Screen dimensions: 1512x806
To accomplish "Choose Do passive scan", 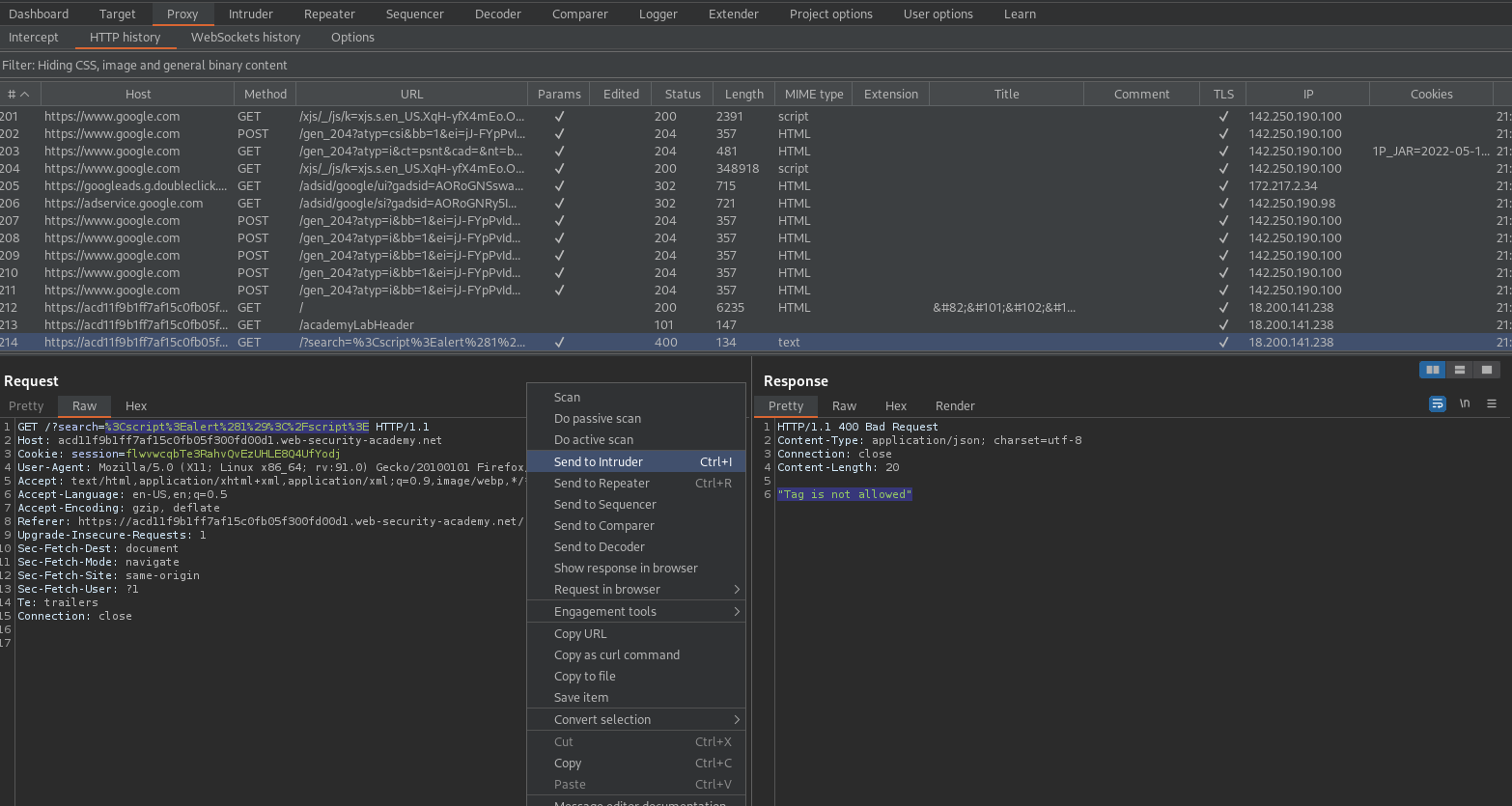I will coord(636,418).
